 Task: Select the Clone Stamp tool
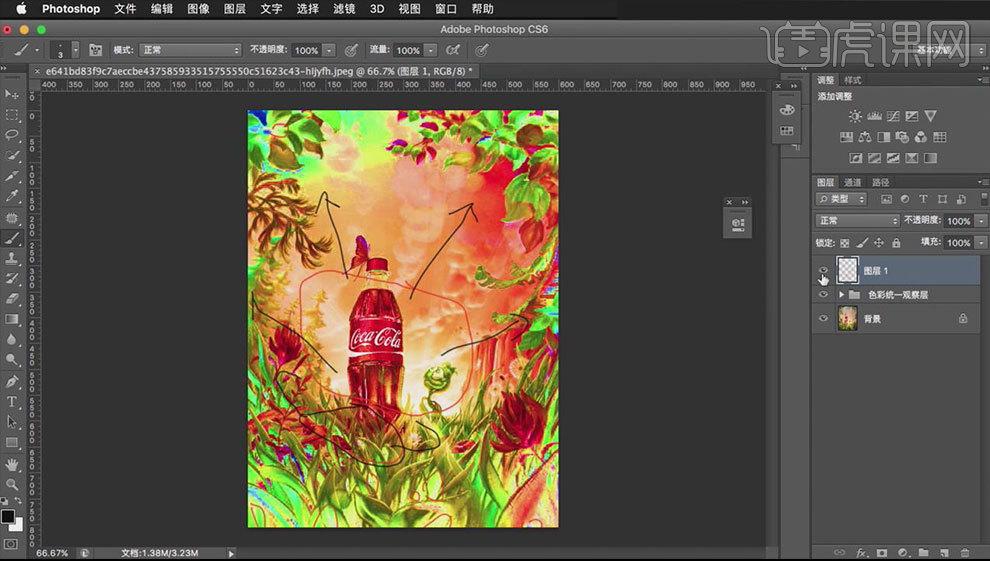(x=11, y=258)
